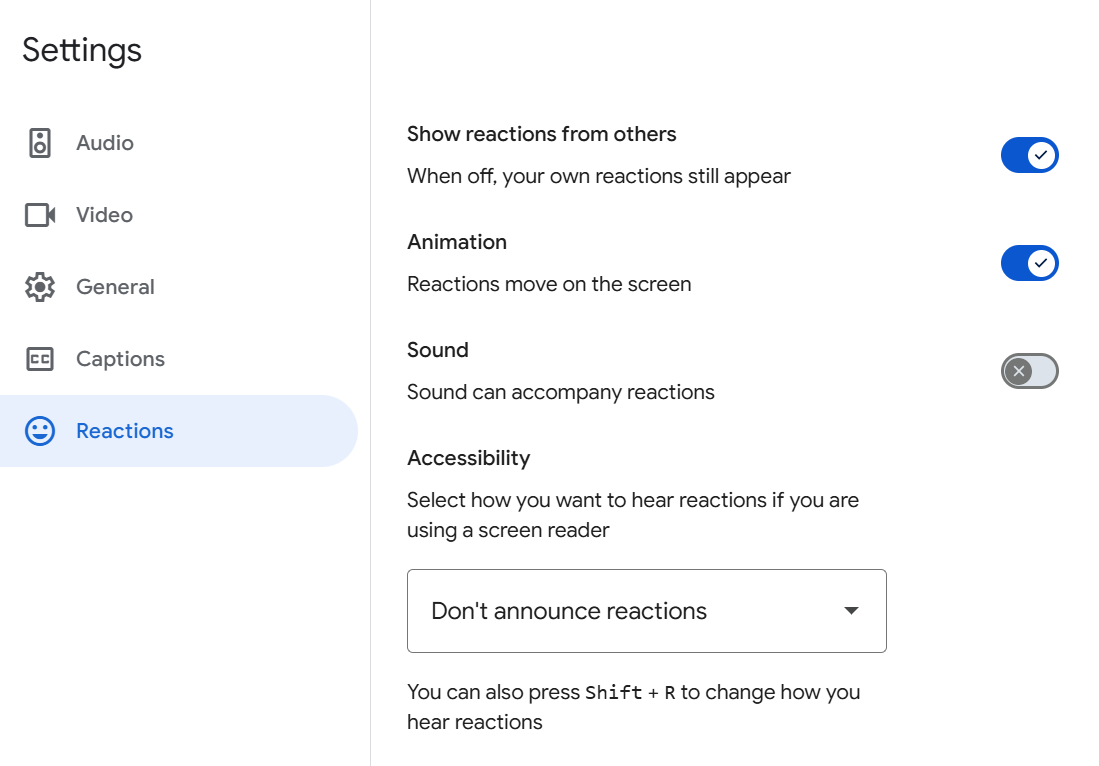The image size is (1099, 766).
Task: Click the Sound setting label
Action: pos(438,350)
